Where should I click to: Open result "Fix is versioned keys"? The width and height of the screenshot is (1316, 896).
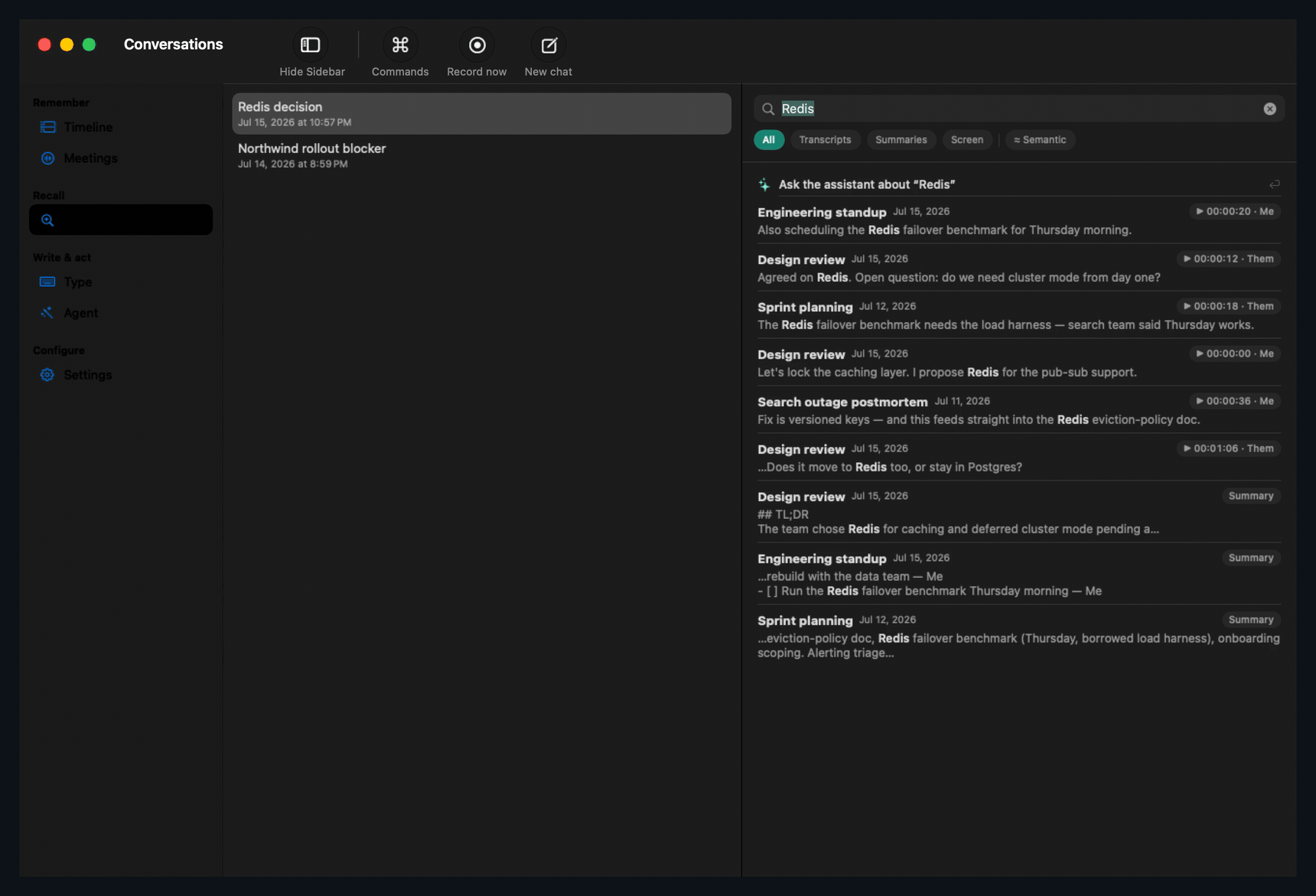(x=1018, y=411)
